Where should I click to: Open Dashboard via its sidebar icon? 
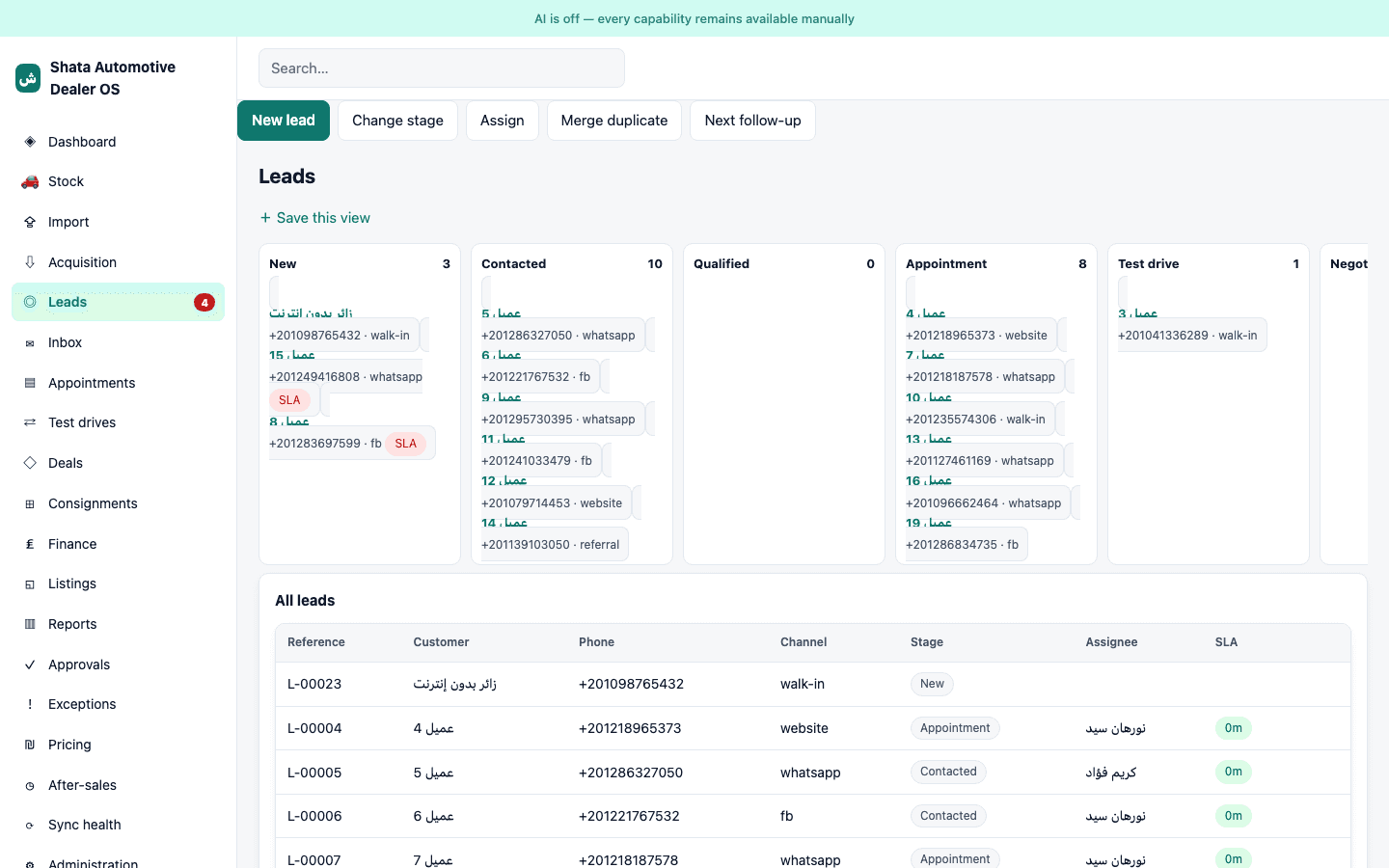(30, 142)
